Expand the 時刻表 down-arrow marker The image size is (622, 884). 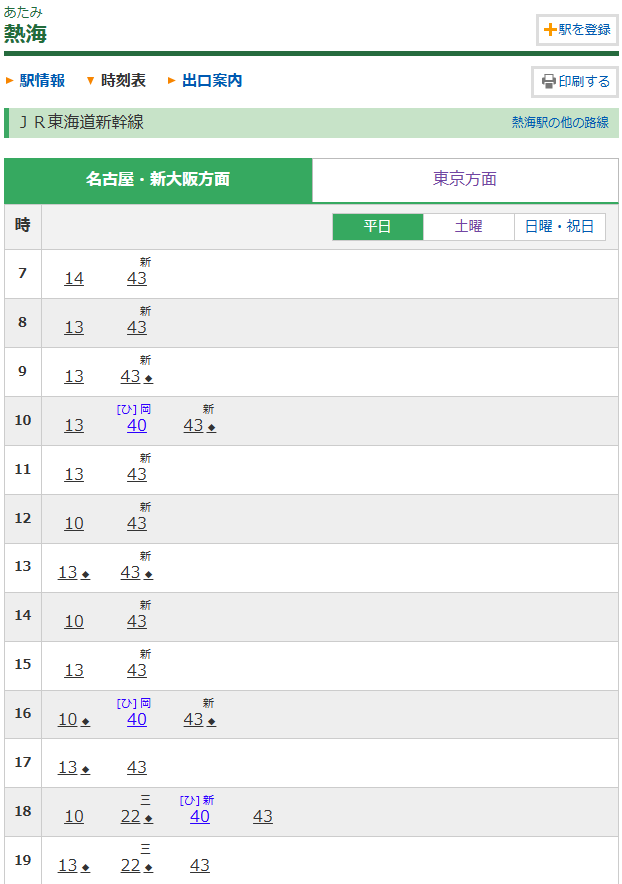coord(91,80)
